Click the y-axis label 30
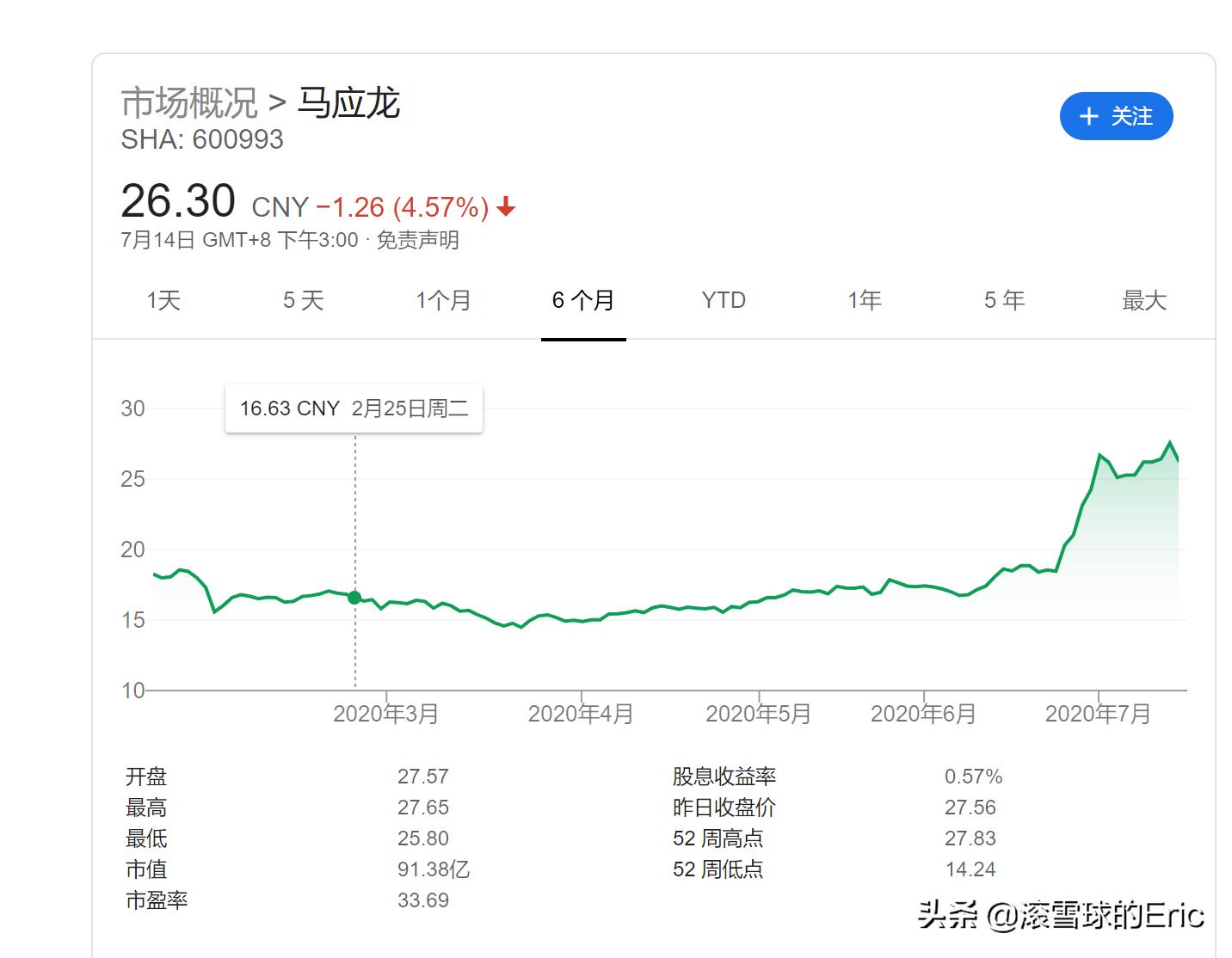This screenshot has height=958, width=1232. (x=132, y=408)
